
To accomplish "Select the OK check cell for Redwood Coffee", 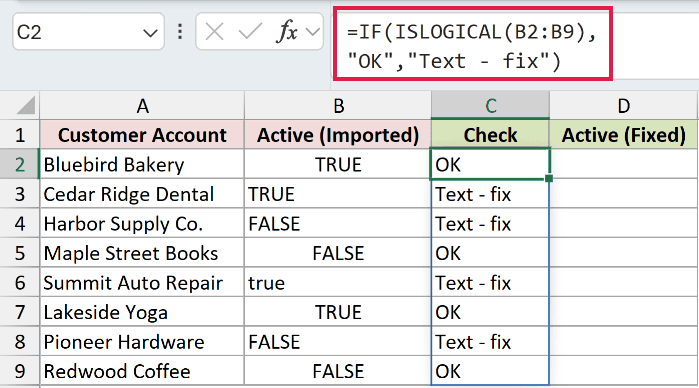I will [x=490, y=371].
